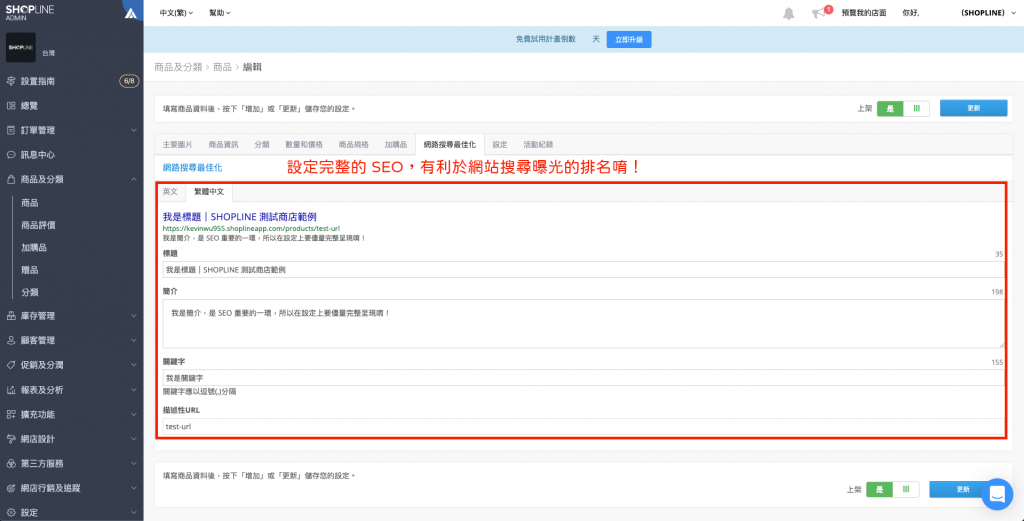Image resolution: width=1024 pixels, height=521 pixels.
Task: Click 立即升級 upgrade button
Action: [629, 39]
